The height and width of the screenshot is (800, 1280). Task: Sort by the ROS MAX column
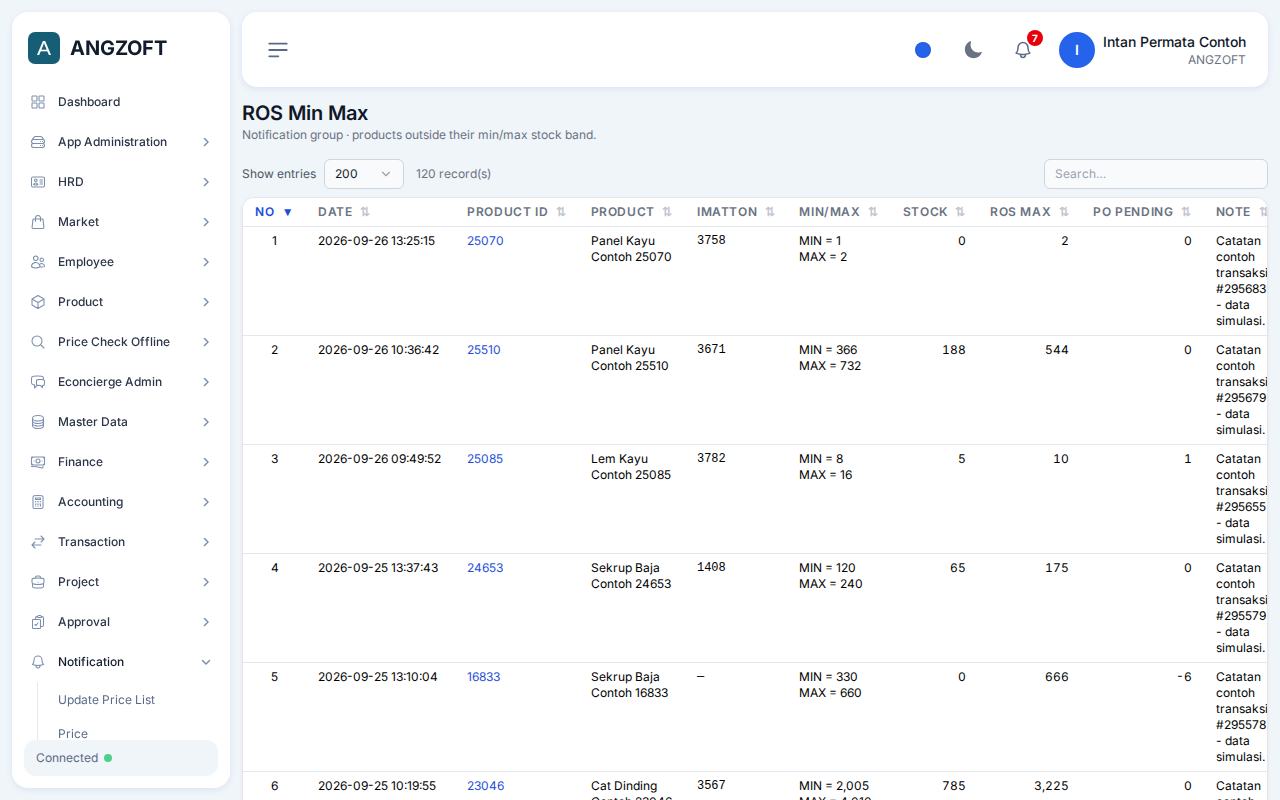[1030, 212]
